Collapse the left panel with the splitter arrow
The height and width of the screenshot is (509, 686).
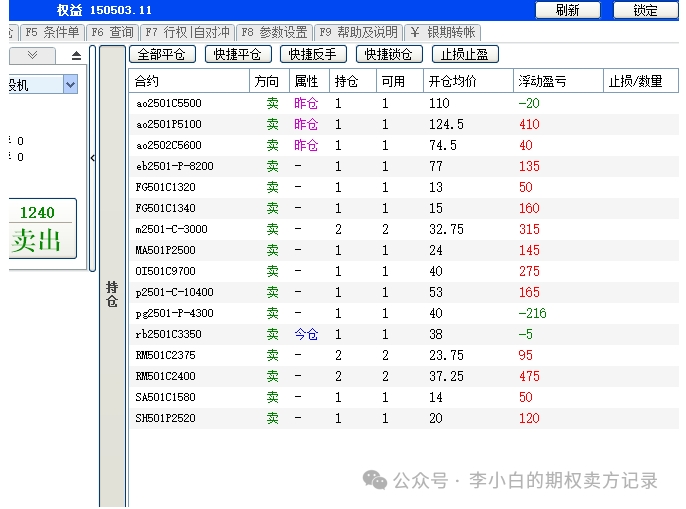point(92,158)
